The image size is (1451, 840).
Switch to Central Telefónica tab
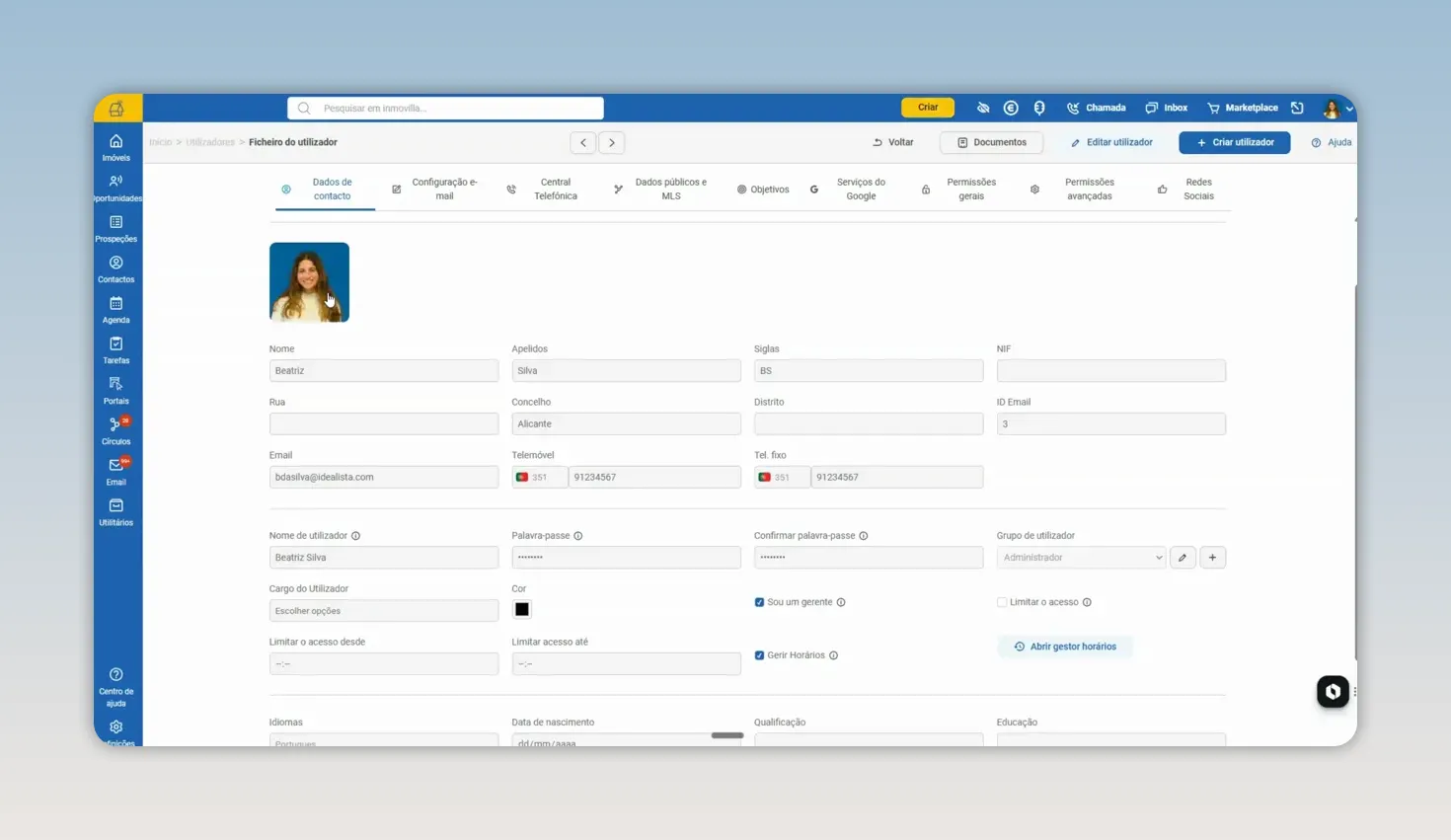click(x=545, y=189)
